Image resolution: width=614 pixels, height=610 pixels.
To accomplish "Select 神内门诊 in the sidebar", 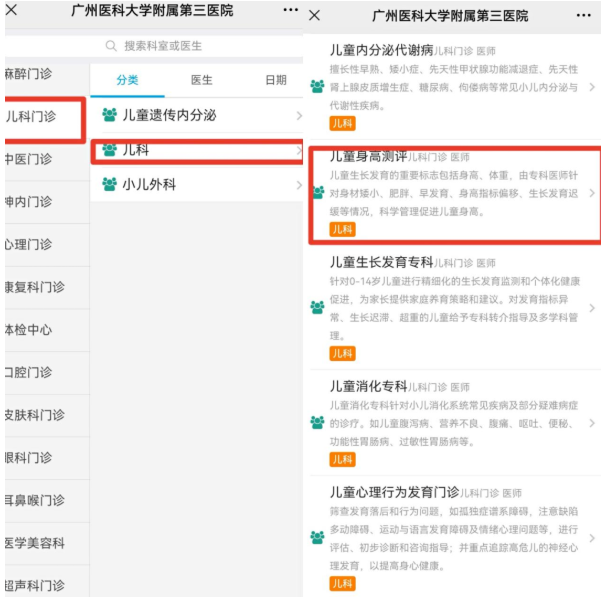I will [28, 202].
